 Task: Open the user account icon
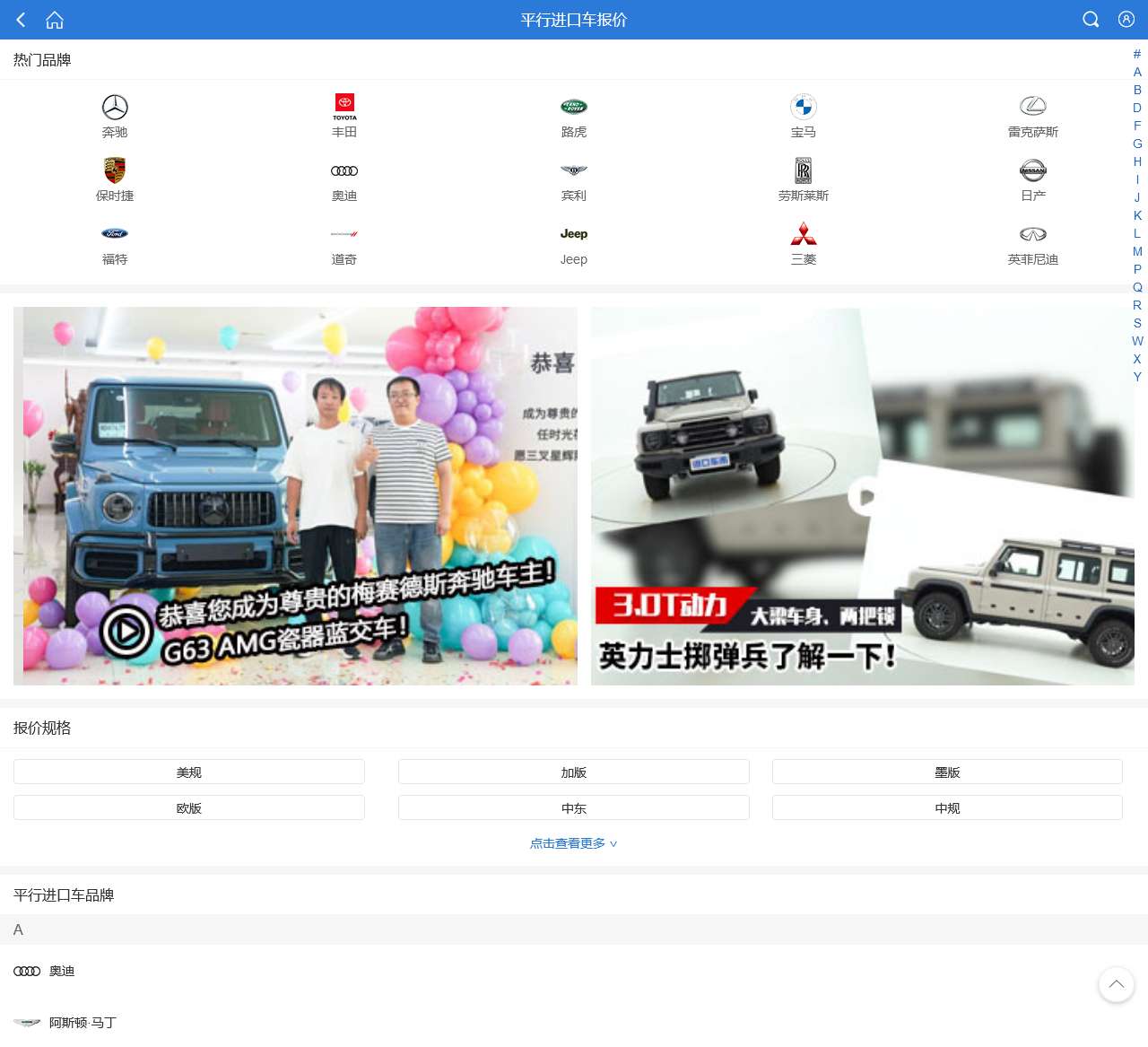(x=1126, y=19)
